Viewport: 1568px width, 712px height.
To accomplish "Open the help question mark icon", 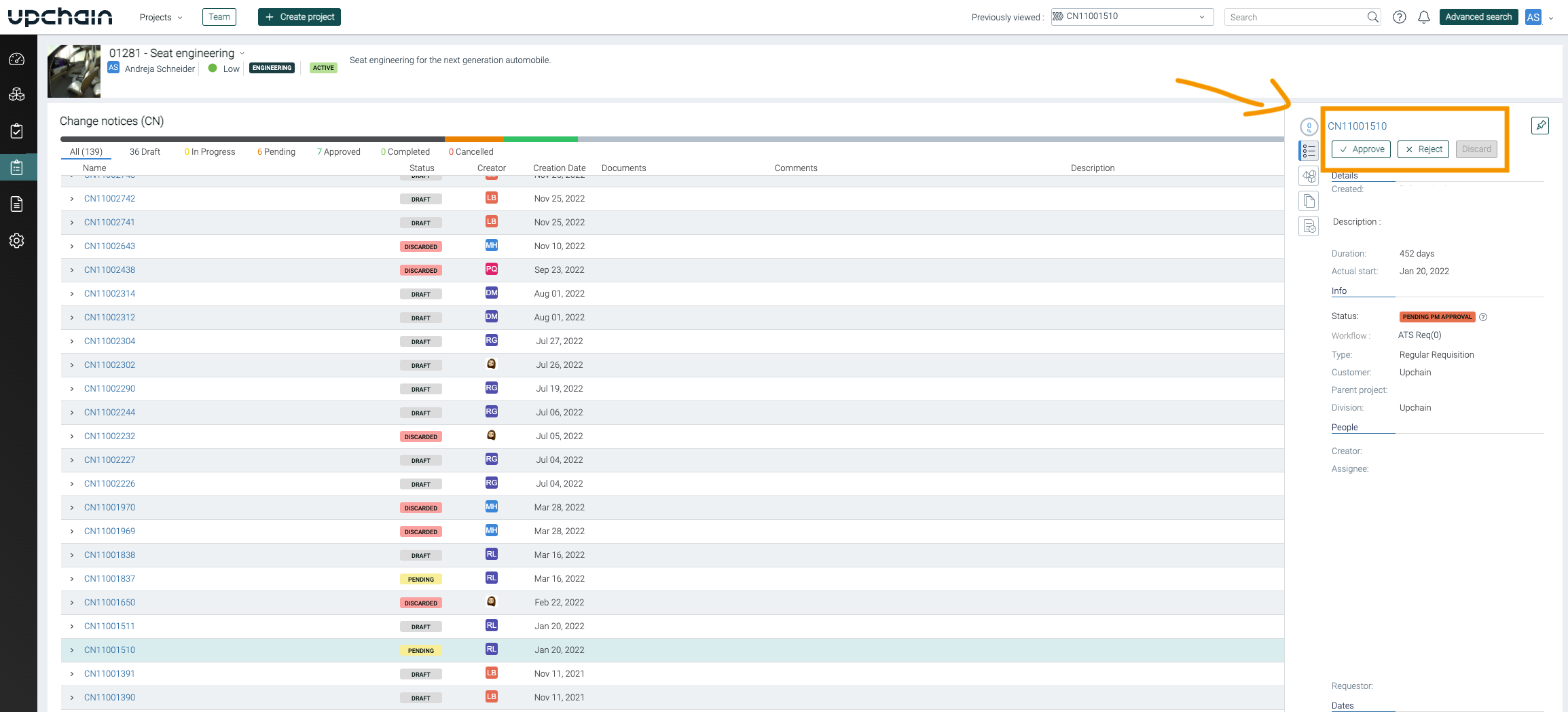I will (x=1400, y=17).
